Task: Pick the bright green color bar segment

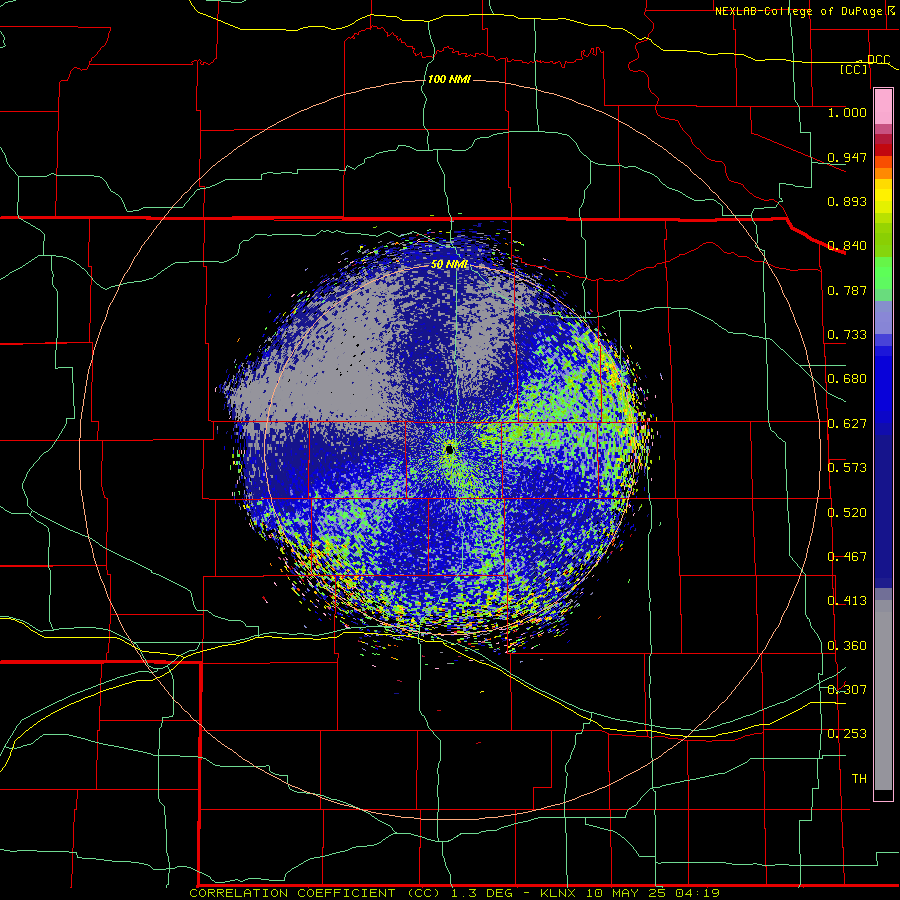Action: pyautogui.click(x=883, y=272)
